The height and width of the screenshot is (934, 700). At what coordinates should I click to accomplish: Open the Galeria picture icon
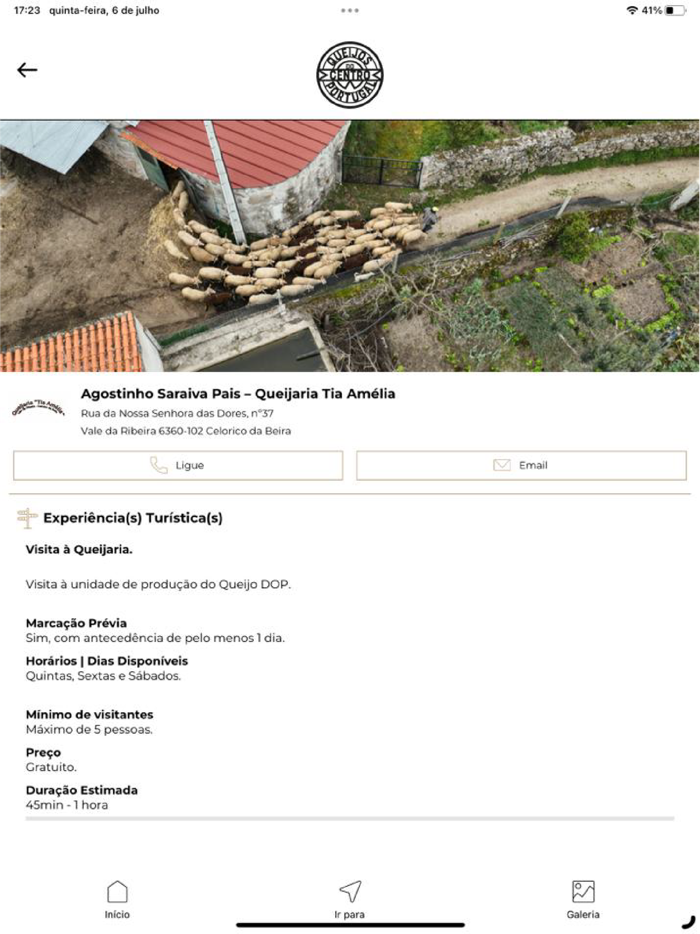point(583,892)
